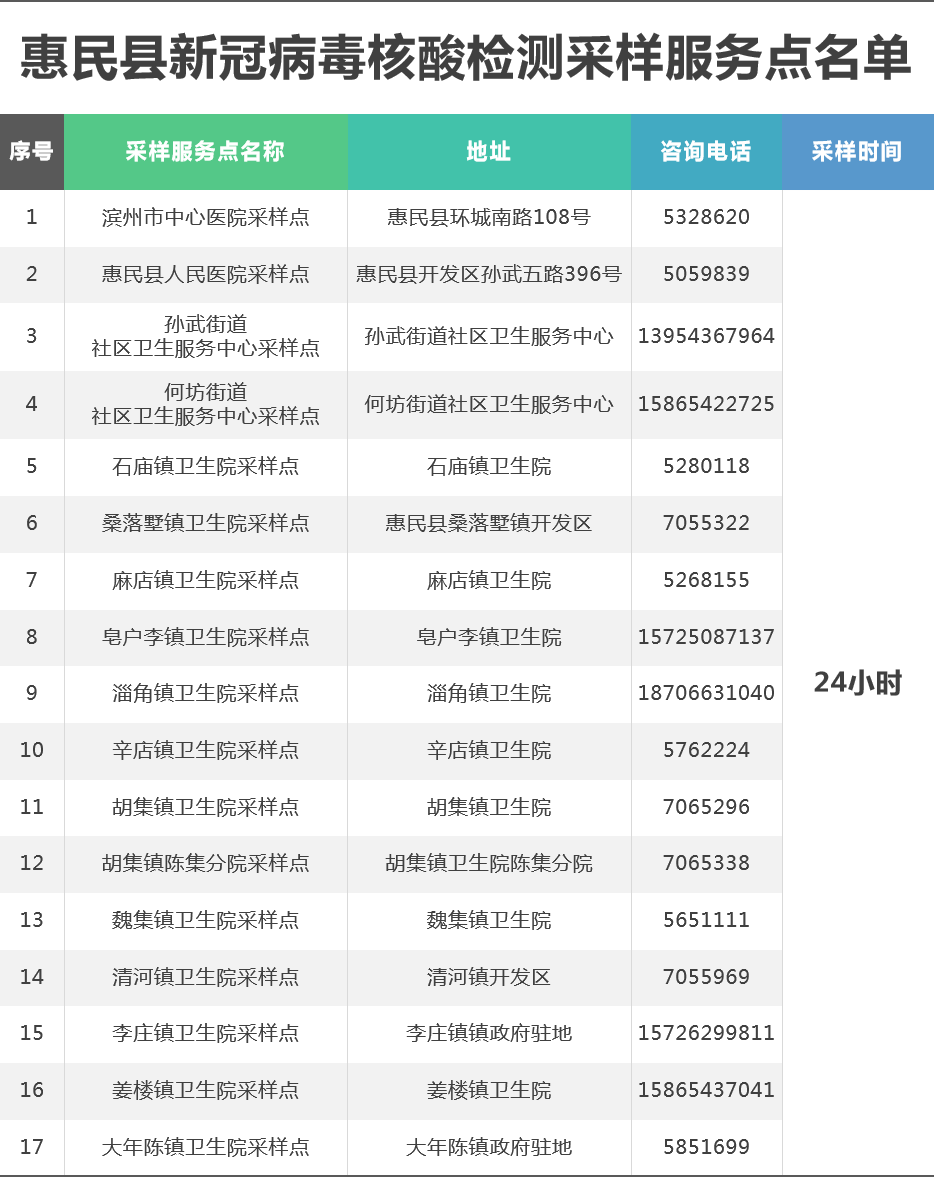934x1178 pixels.
Task: Click phone number 15725087137
Action: click(x=706, y=637)
